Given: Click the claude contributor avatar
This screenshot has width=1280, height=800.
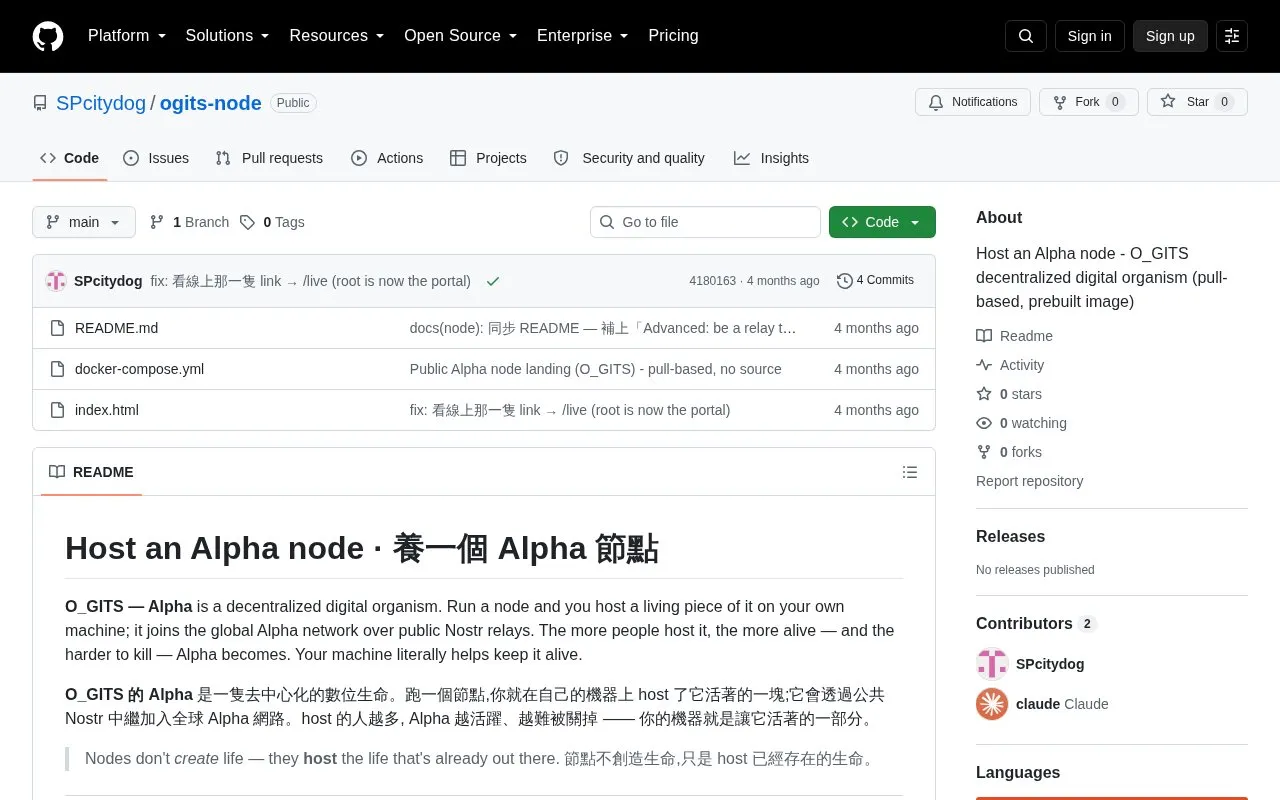Looking at the screenshot, I should point(992,704).
